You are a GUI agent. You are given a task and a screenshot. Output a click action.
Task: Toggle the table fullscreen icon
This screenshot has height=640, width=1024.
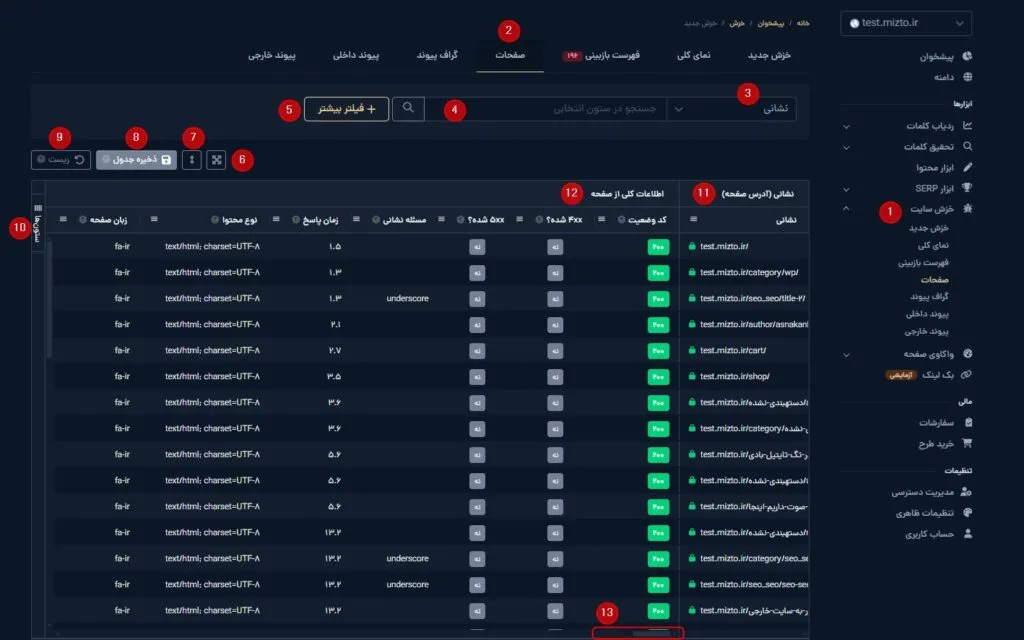tap(216, 160)
